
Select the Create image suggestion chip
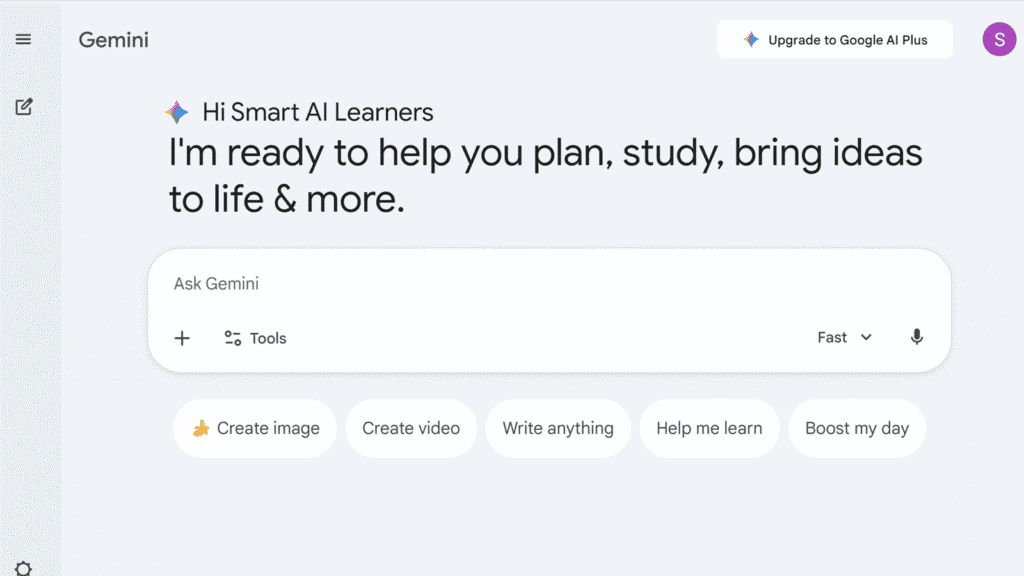click(255, 428)
